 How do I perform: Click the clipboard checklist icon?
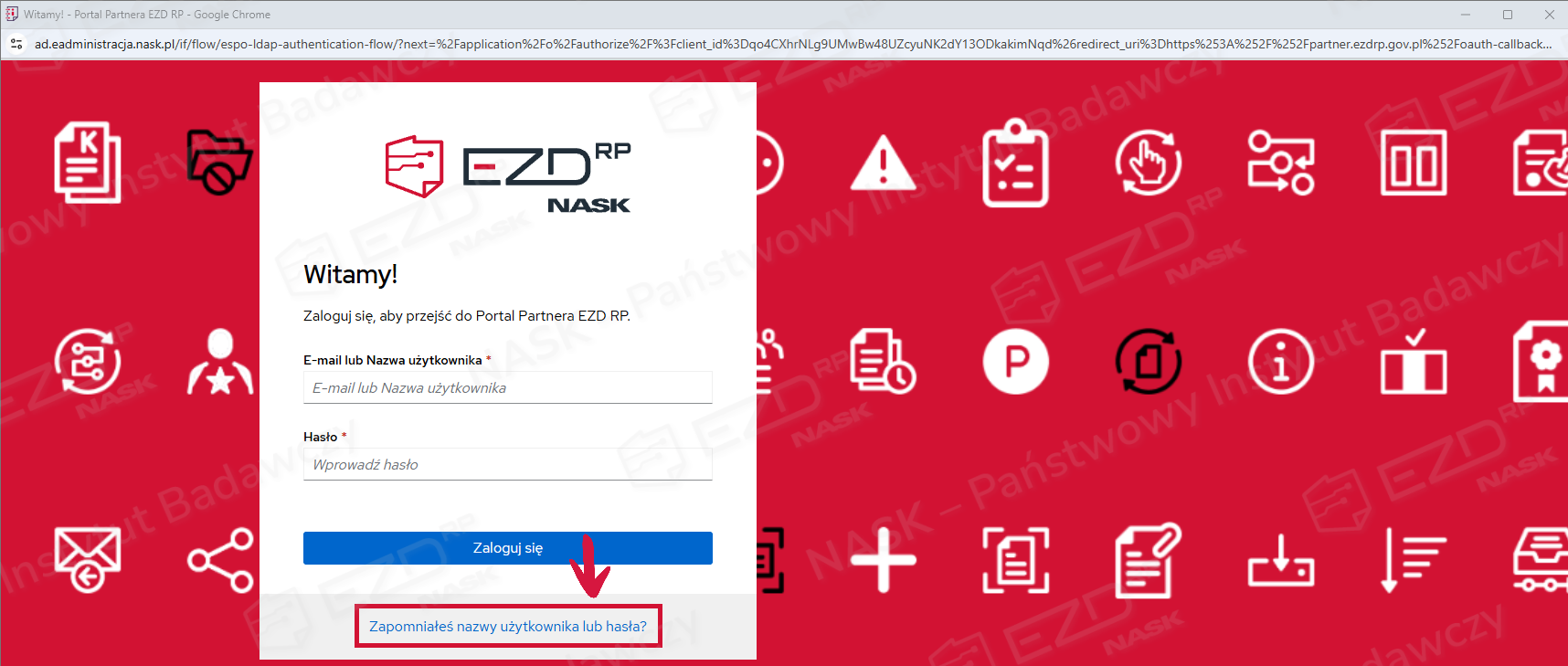click(1015, 163)
